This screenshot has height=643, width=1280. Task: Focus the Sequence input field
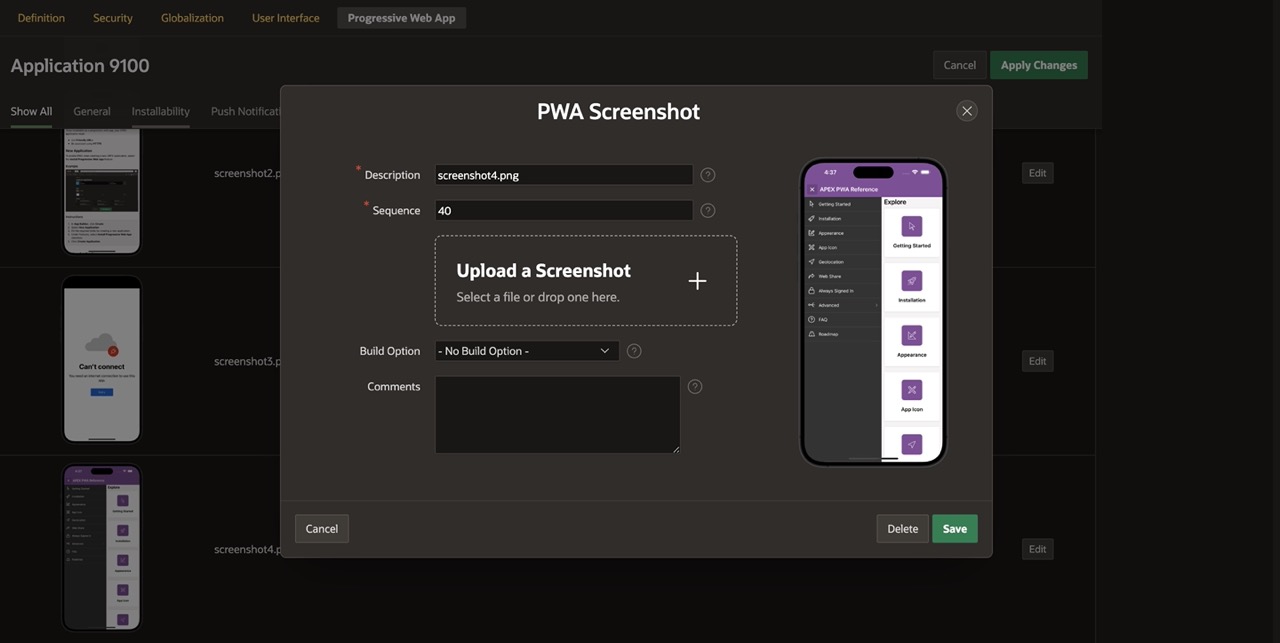[x=563, y=211]
